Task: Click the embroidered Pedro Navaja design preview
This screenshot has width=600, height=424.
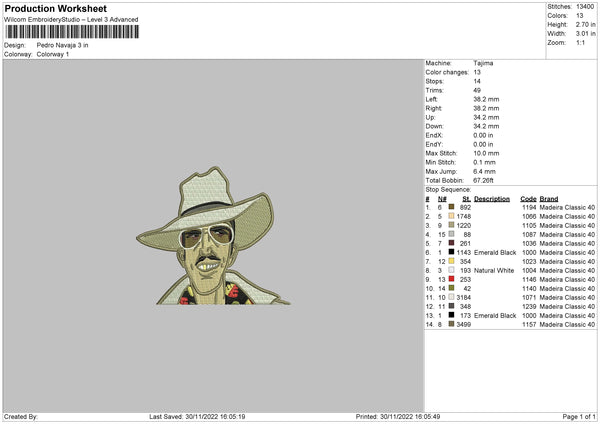Action: pyautogui.click(x=214, y=236)
